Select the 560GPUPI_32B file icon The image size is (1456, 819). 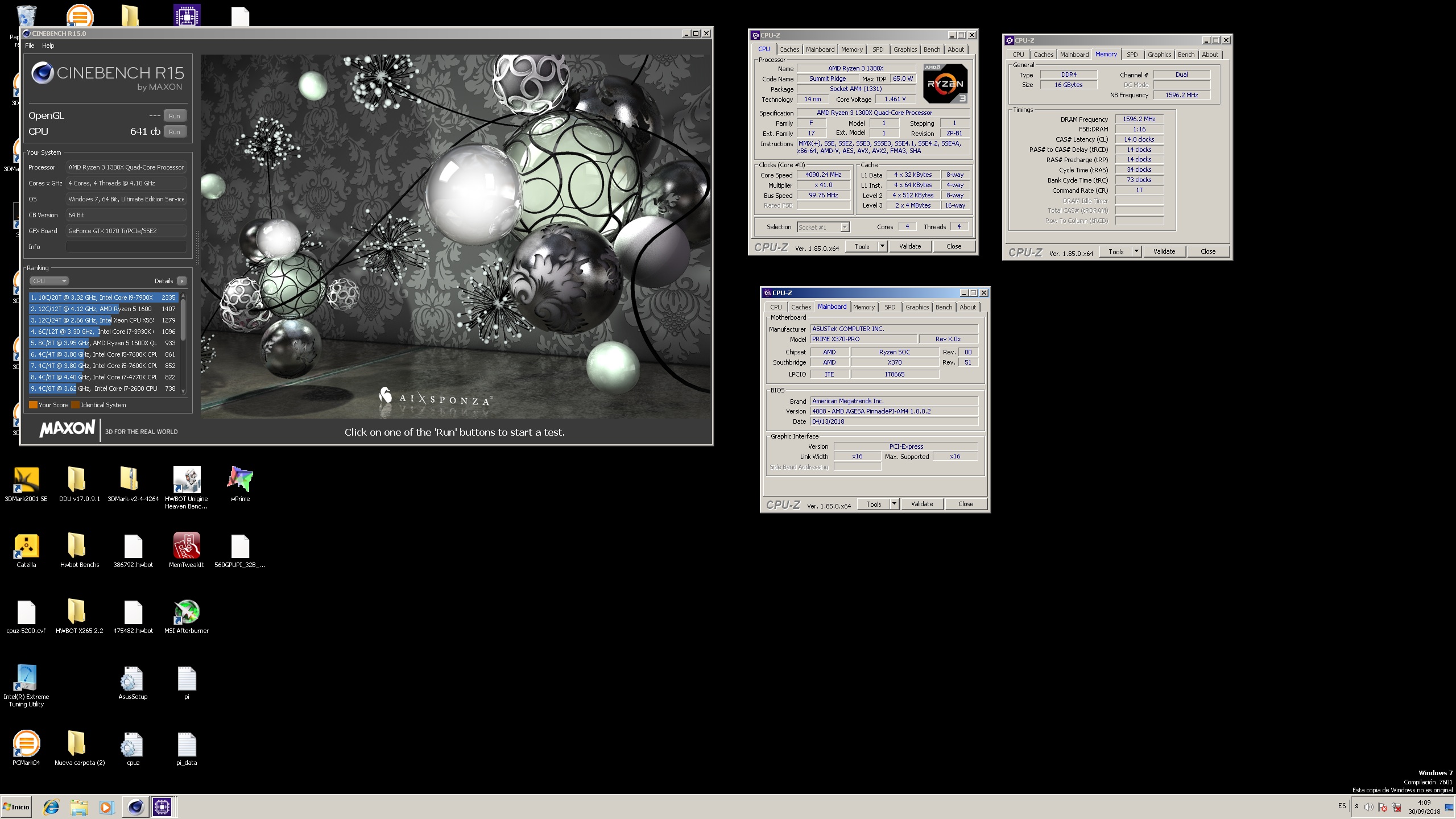pos(240,550)
